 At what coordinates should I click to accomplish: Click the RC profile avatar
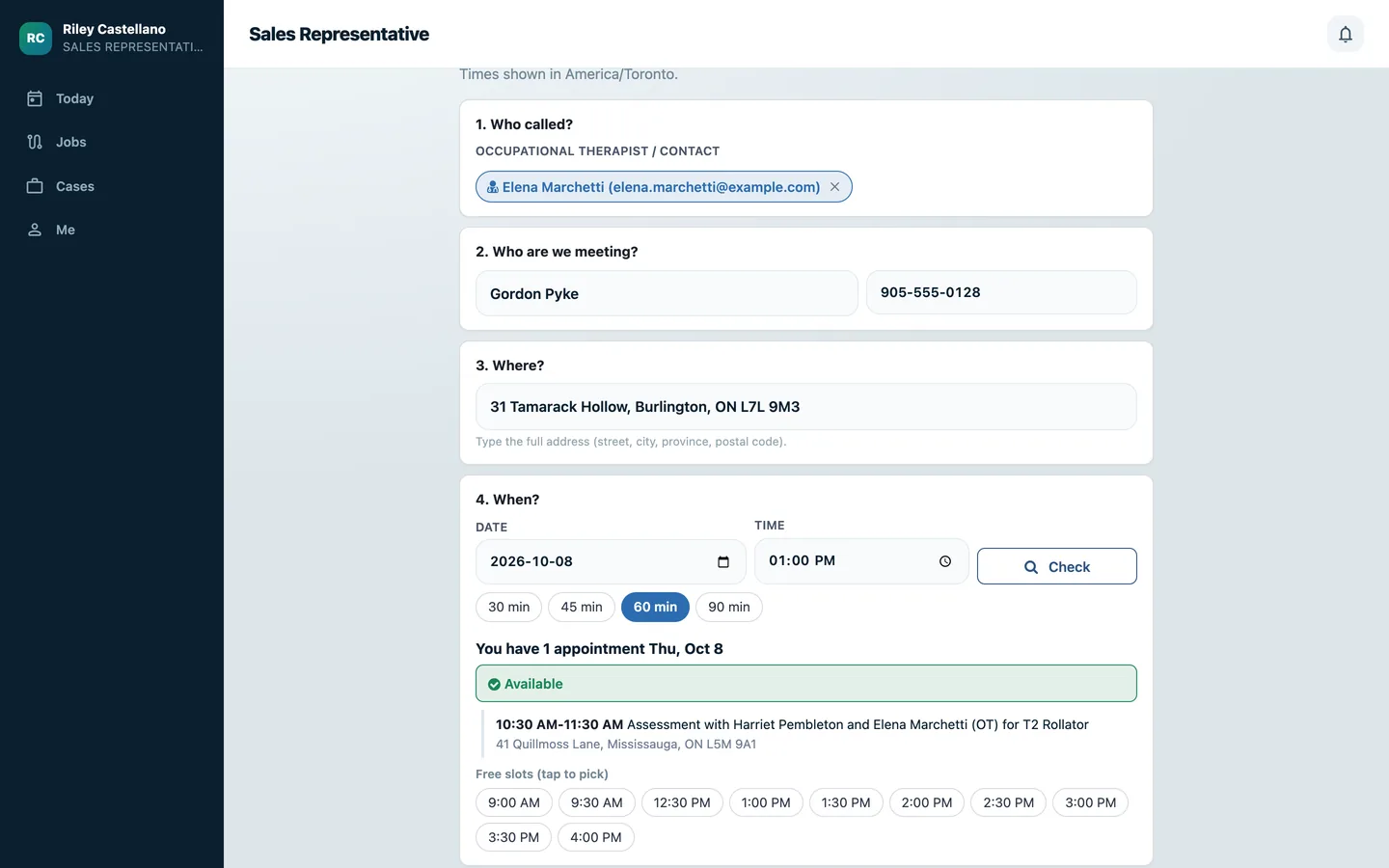click(x=36, y=38)
